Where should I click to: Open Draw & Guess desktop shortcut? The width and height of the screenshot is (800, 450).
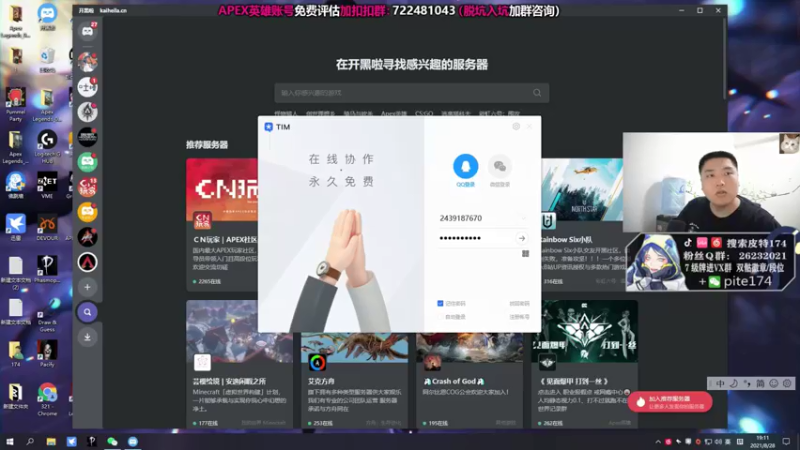click(47, 315)
